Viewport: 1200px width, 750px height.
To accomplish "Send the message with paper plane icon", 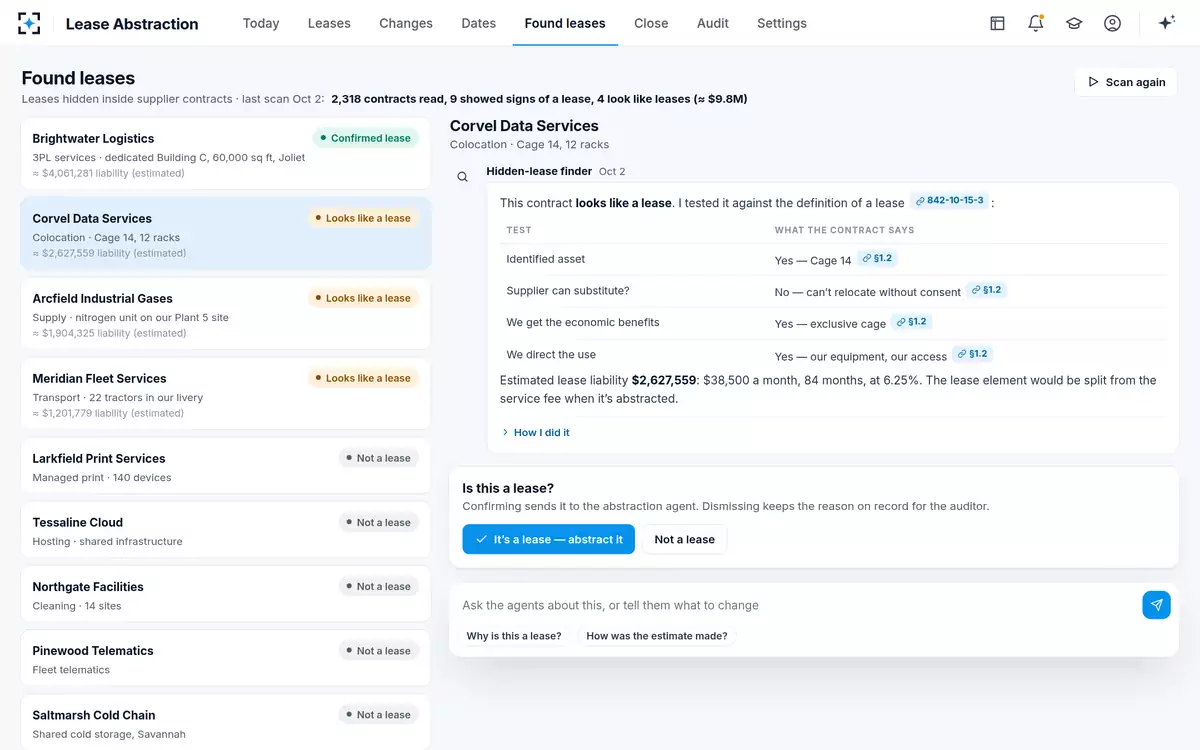I will (x=1156, y=605).
